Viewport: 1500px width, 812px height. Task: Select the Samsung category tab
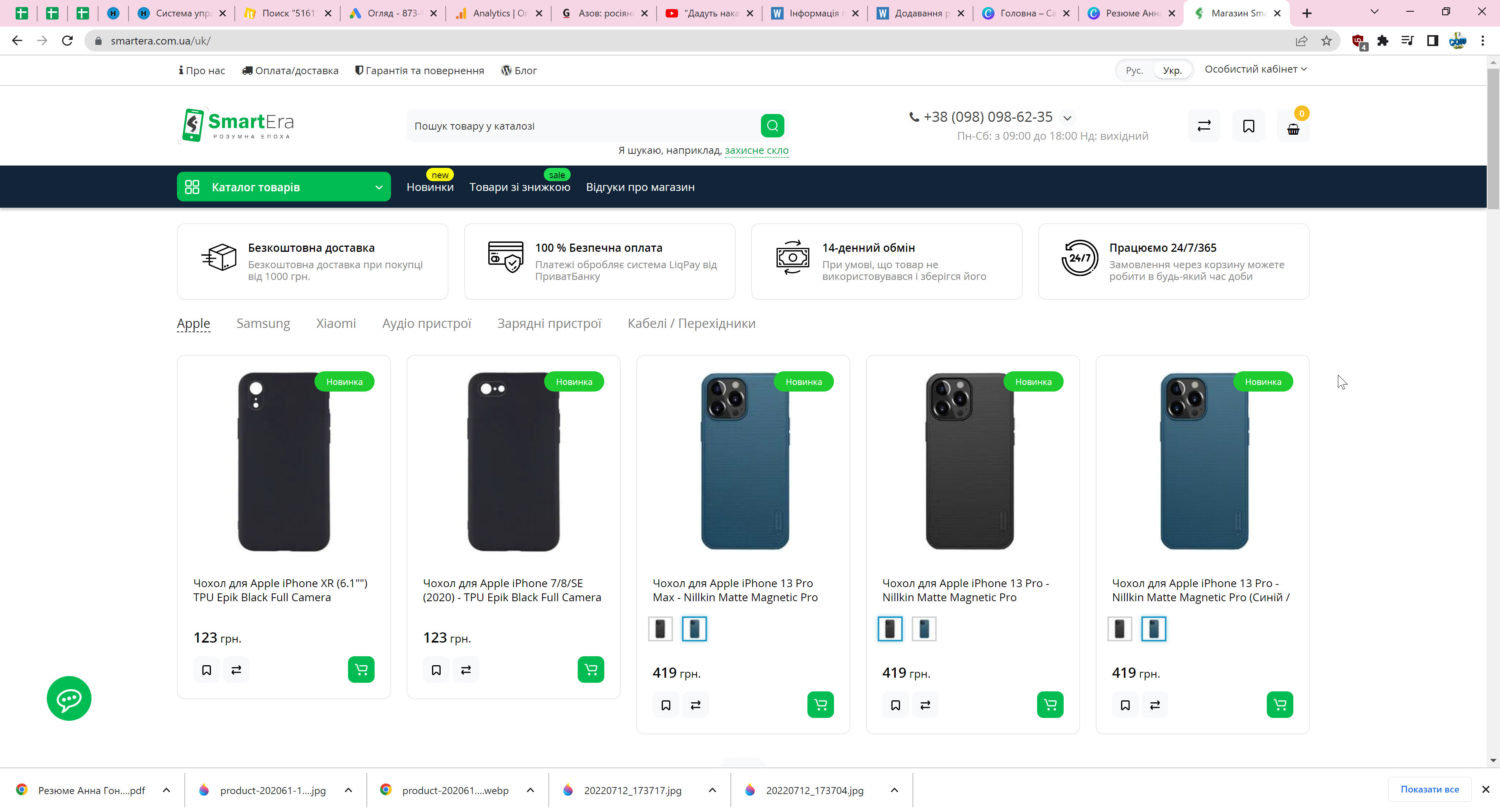(263, 323)
